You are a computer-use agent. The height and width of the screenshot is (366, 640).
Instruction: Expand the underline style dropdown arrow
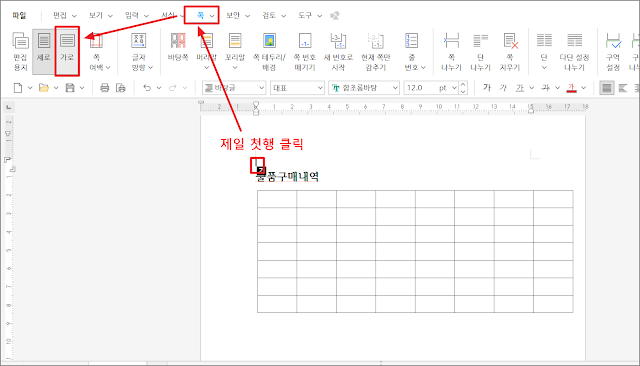[531, 88]
